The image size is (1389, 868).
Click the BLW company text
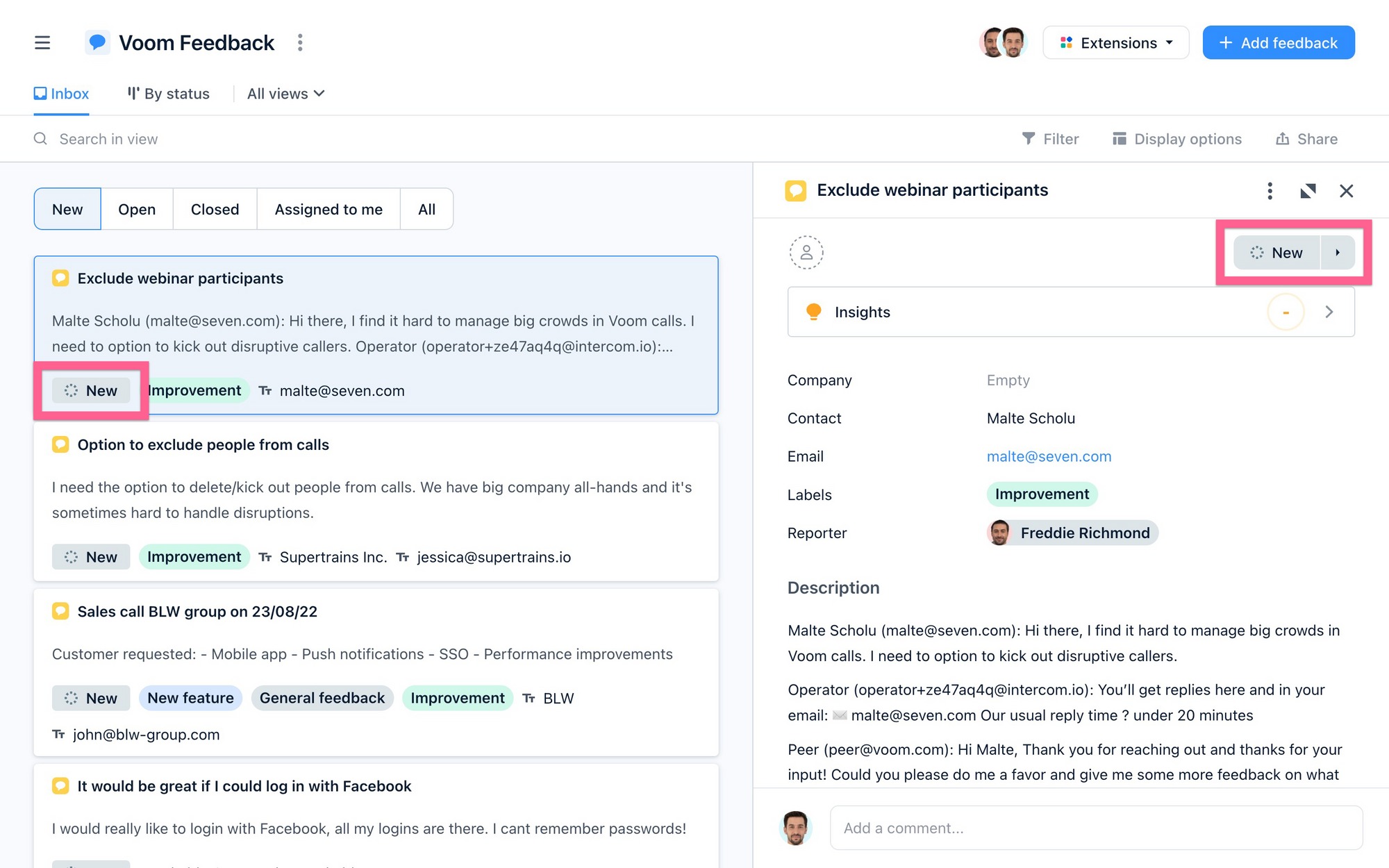click(558, 699)
